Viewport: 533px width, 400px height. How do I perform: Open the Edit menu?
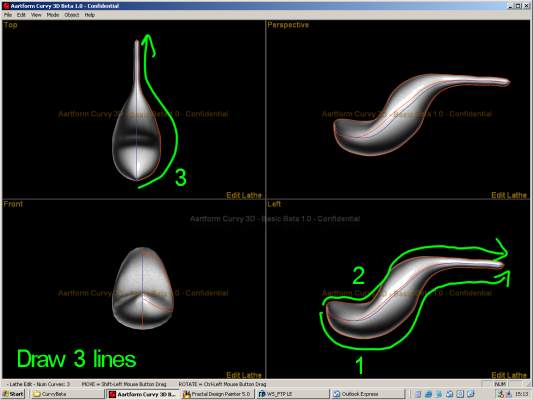[x=21, y=15]
